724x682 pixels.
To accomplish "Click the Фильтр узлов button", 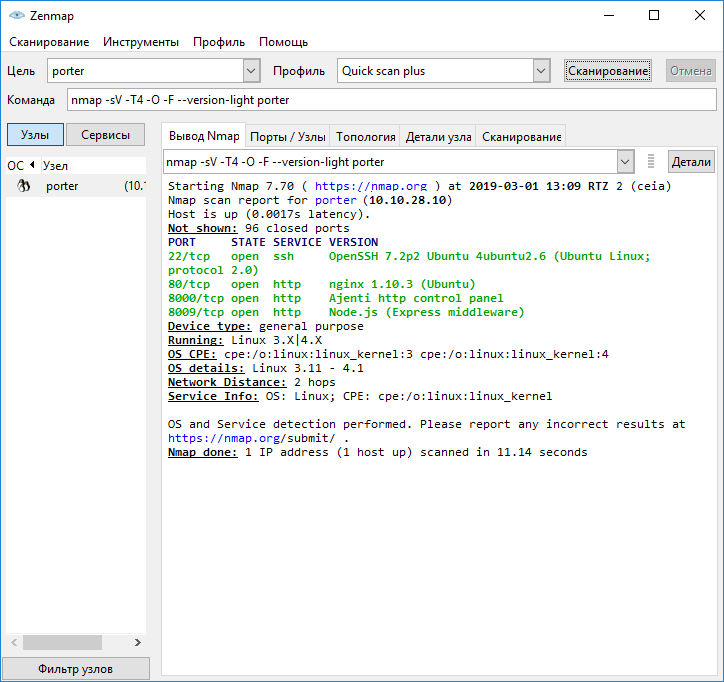I will coord(76,669).
